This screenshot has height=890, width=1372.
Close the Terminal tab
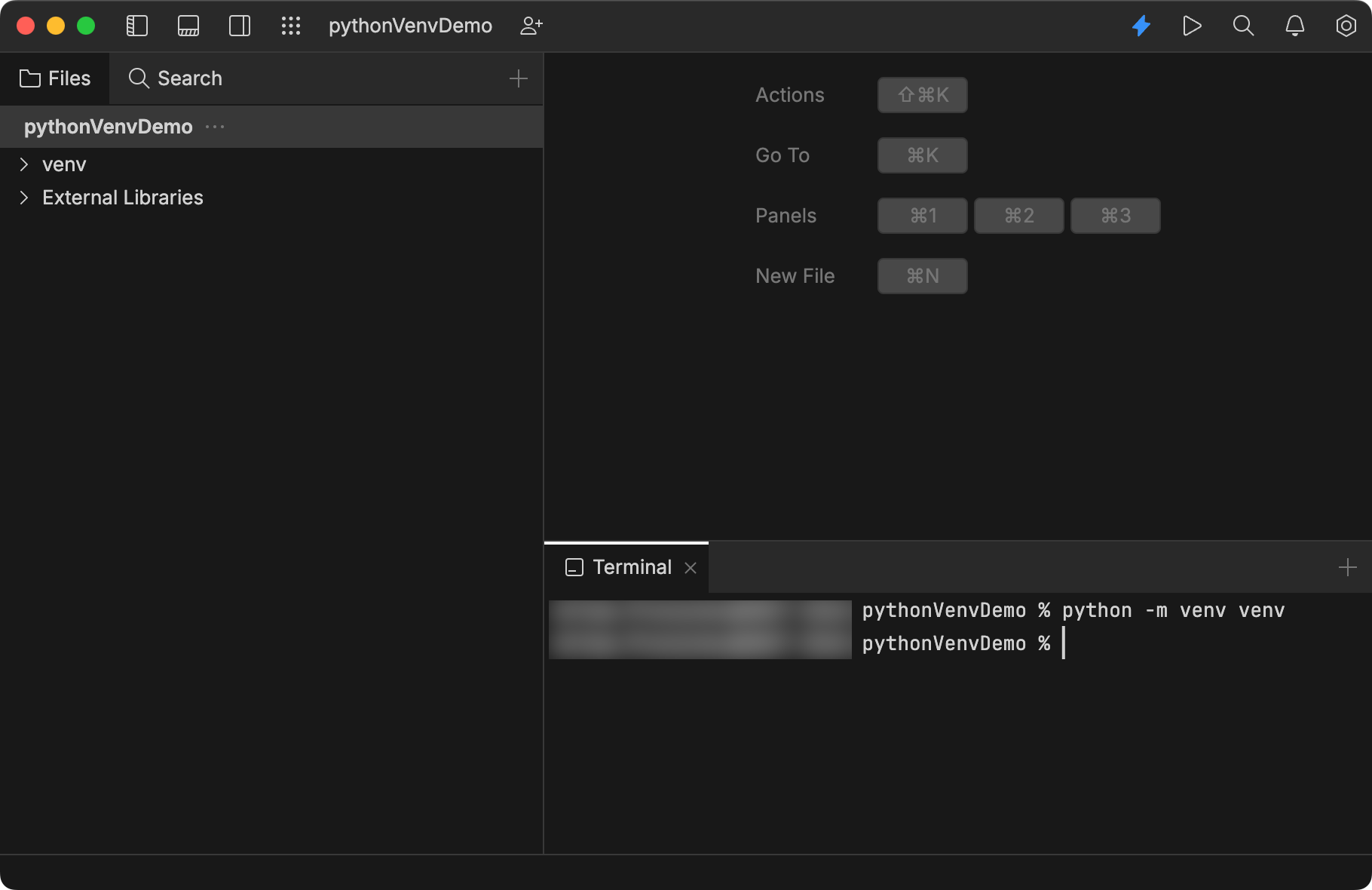coord(690,567)
